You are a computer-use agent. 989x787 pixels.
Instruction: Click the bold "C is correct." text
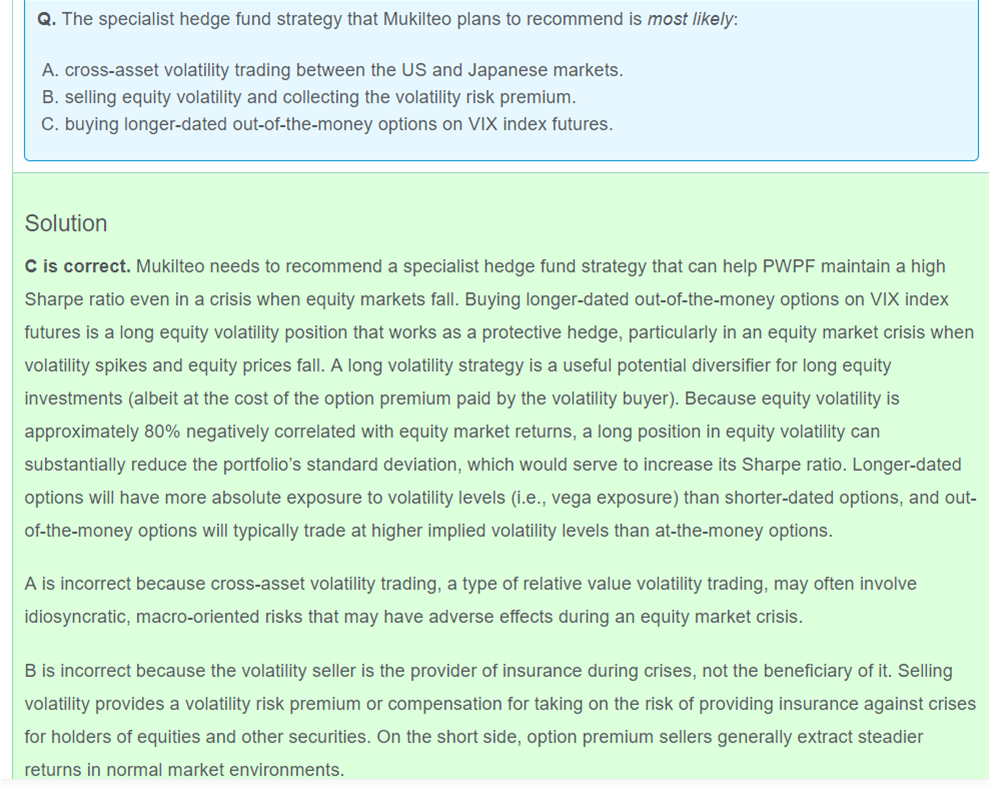(x=77, y=266)
